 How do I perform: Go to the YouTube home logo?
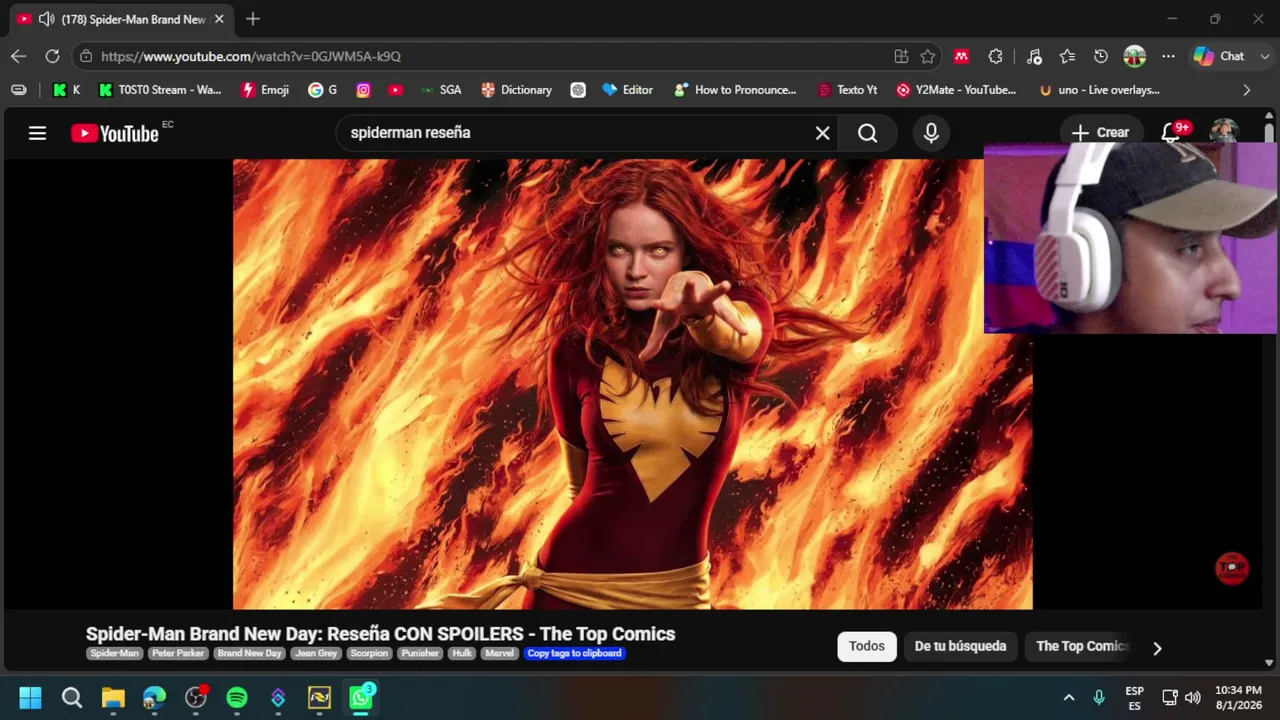(115, 133)
